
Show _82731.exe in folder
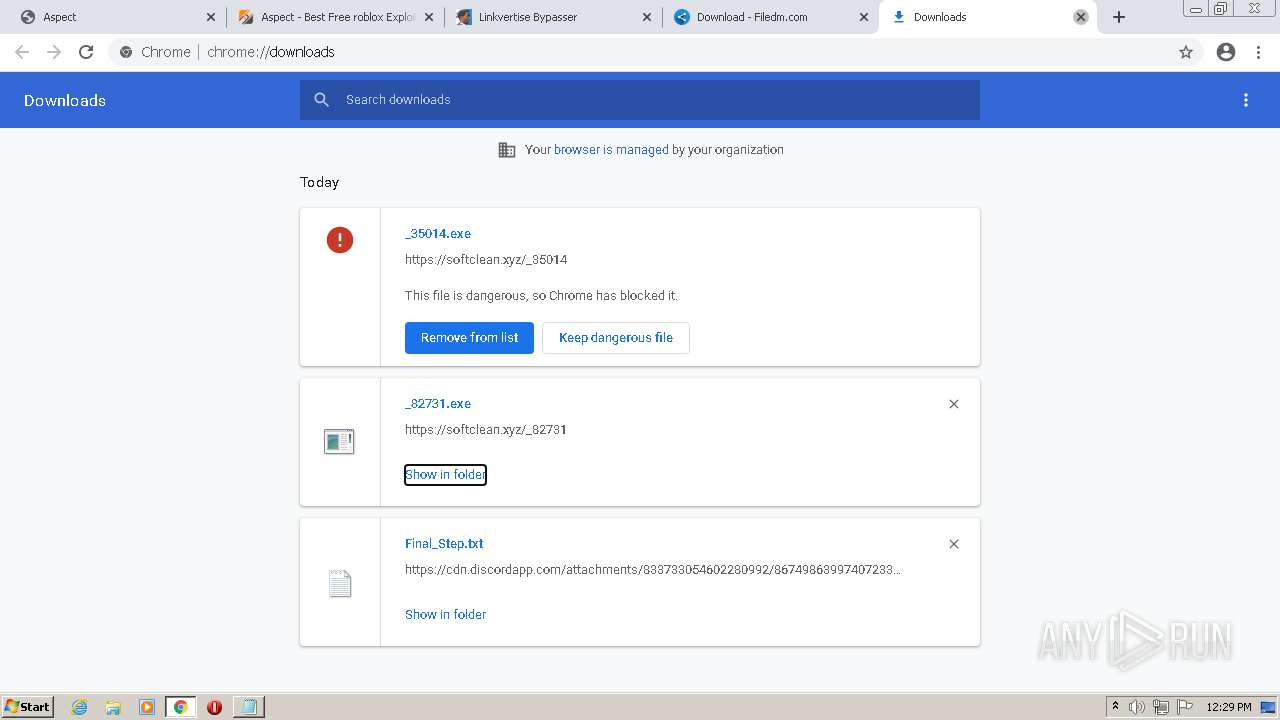click(x=445, y=475)
